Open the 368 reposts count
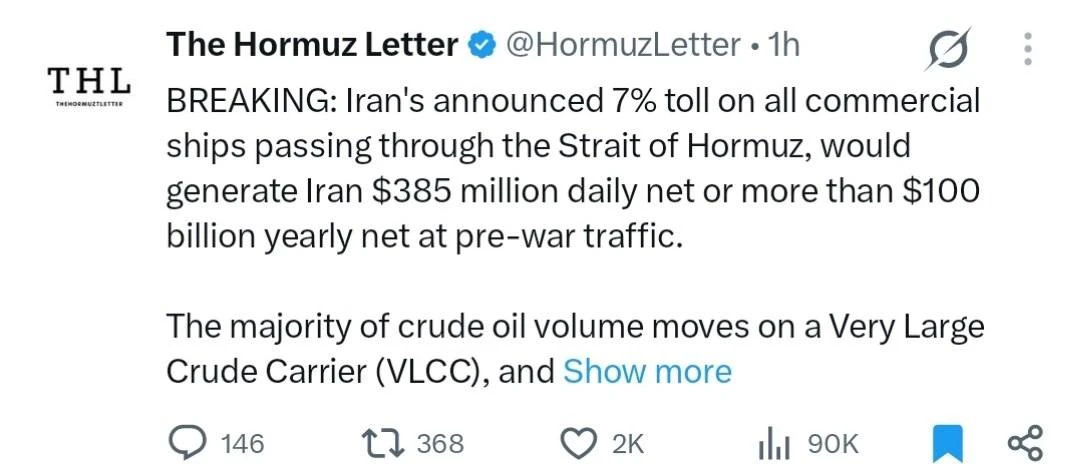The height and width of the screenshot is (475, 1080). 442,444
